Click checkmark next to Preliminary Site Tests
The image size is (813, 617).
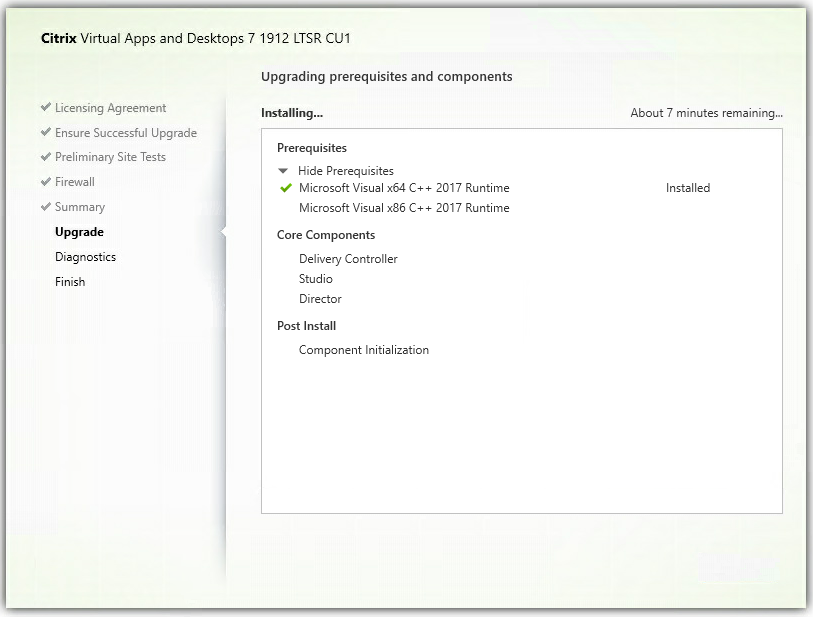tap(46, 157)
